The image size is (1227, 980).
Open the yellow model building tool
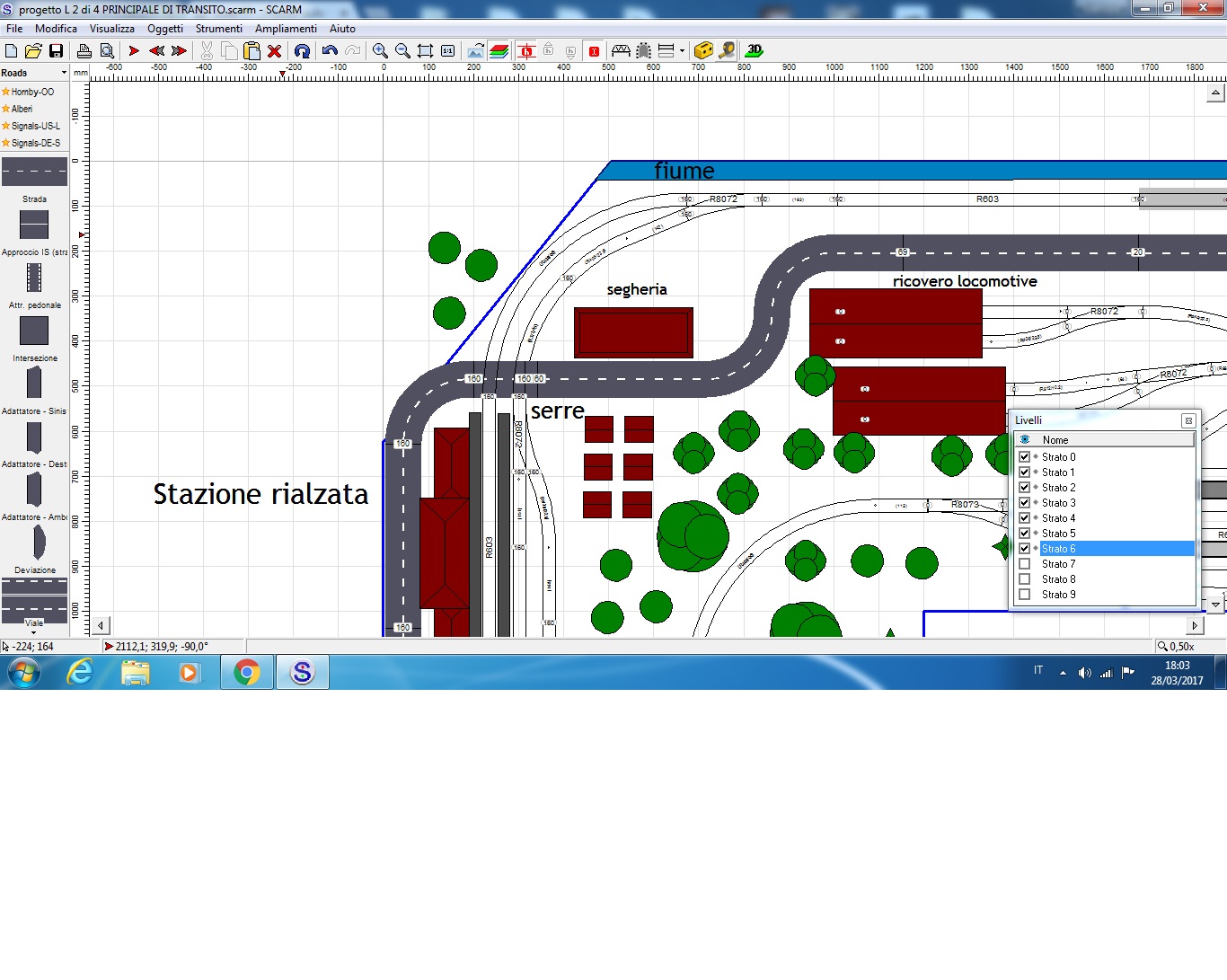coord(704,51)
